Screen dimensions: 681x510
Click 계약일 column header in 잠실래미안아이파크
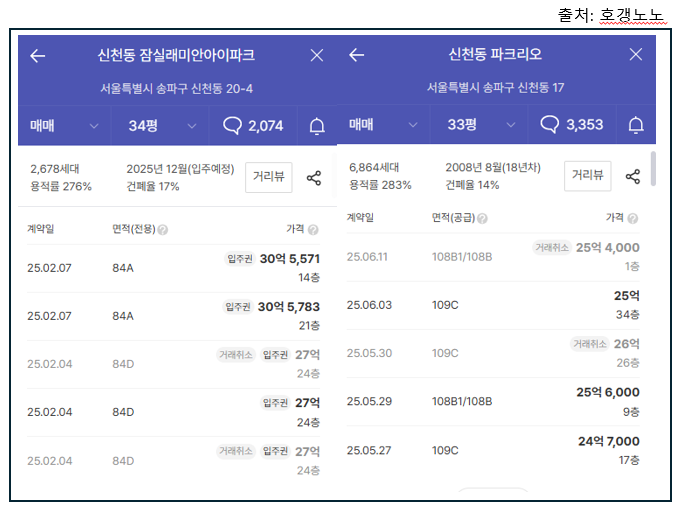[40, 229]
